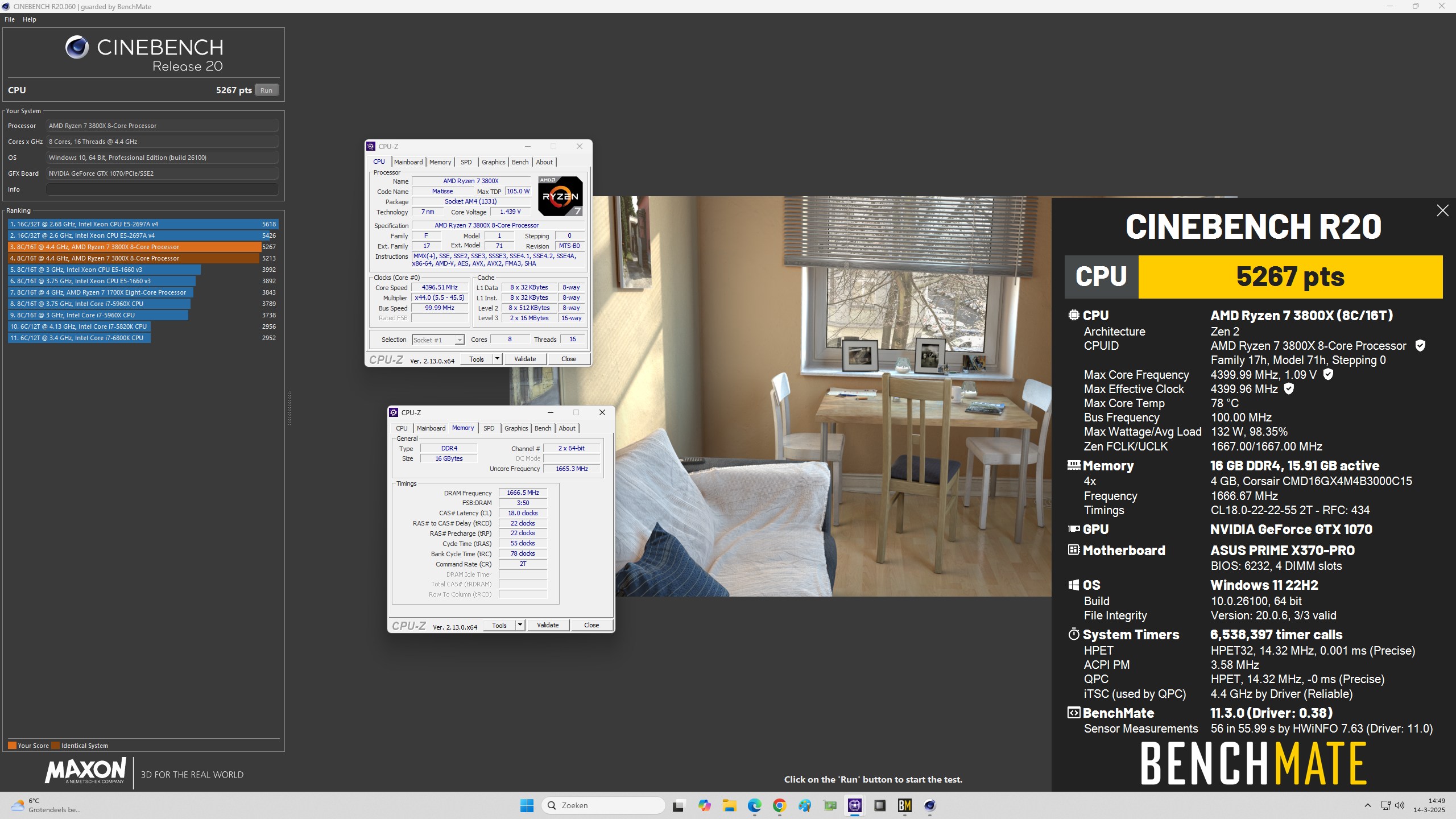Close the BenchMate result panel with X
This screenshot has height=819, width=1456.
1442,210
